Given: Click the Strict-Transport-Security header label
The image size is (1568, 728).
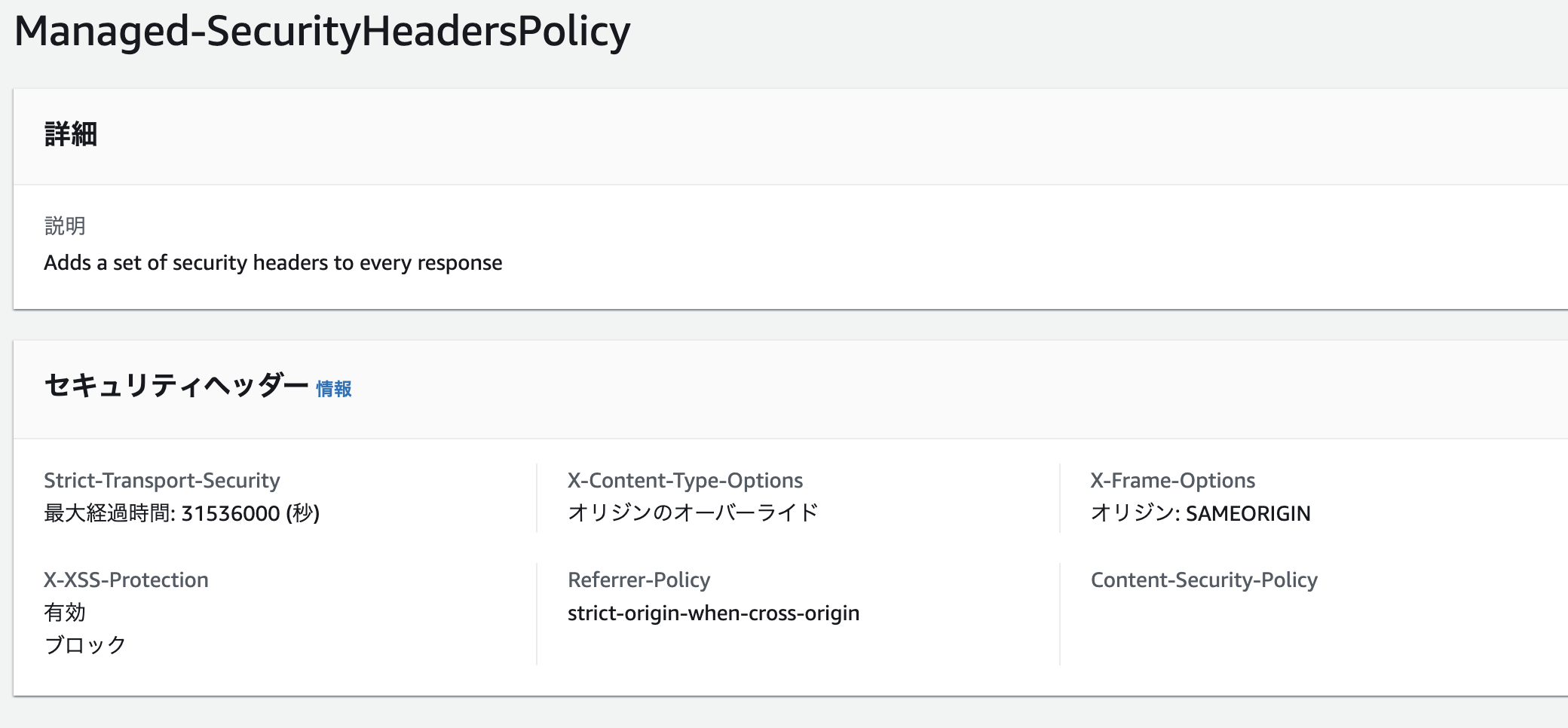Looking at the screenshot, I should pos(161,481).
